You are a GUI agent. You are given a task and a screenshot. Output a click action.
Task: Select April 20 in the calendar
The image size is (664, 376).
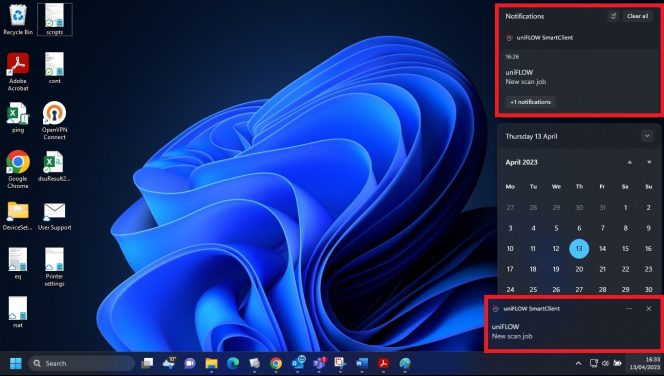pos(579,269)
